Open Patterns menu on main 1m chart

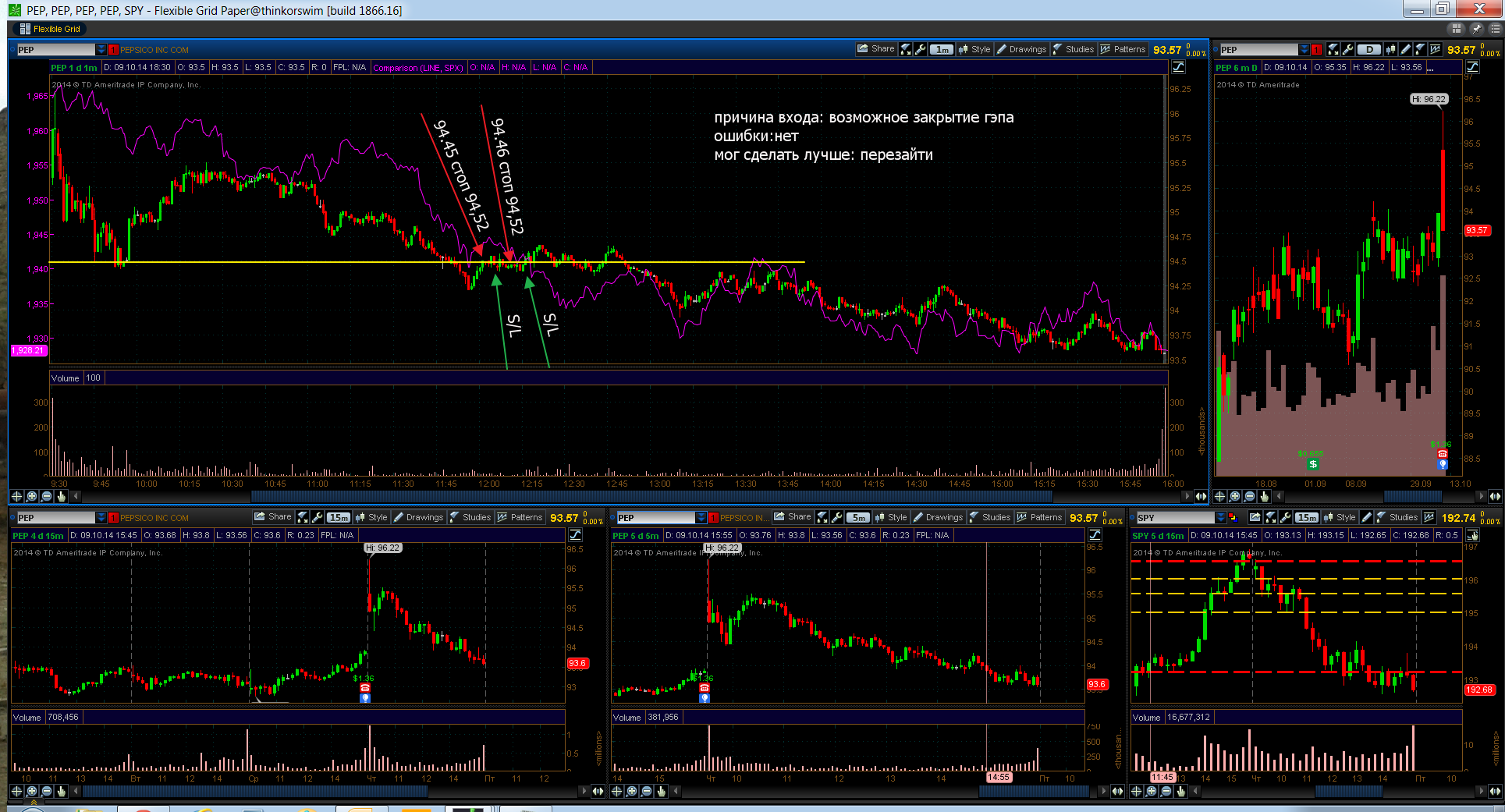[x=1123, y=49]
